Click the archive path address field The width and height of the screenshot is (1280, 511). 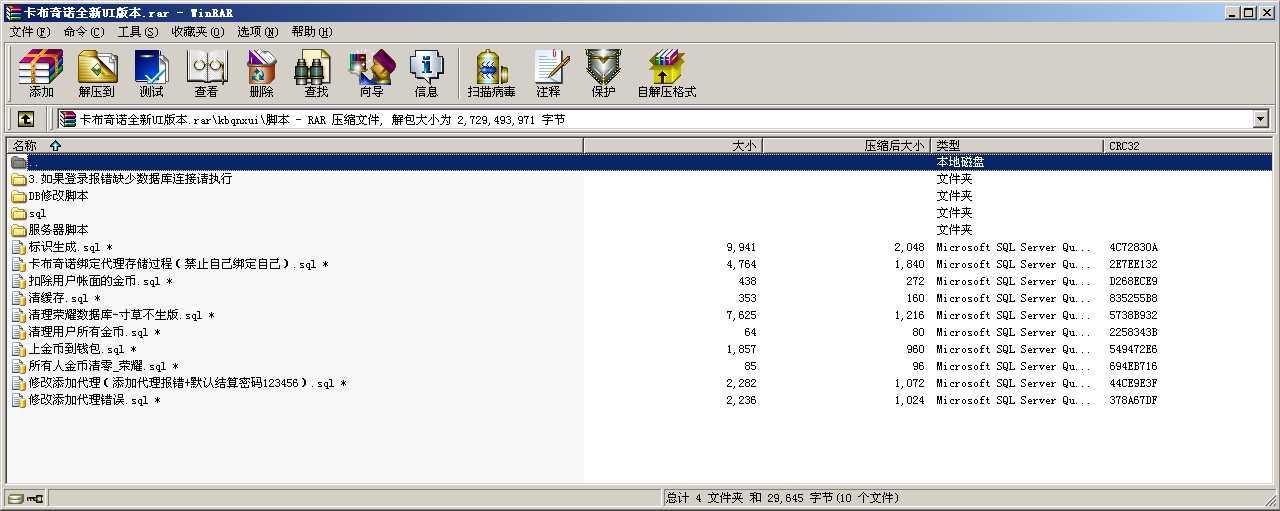662,119
